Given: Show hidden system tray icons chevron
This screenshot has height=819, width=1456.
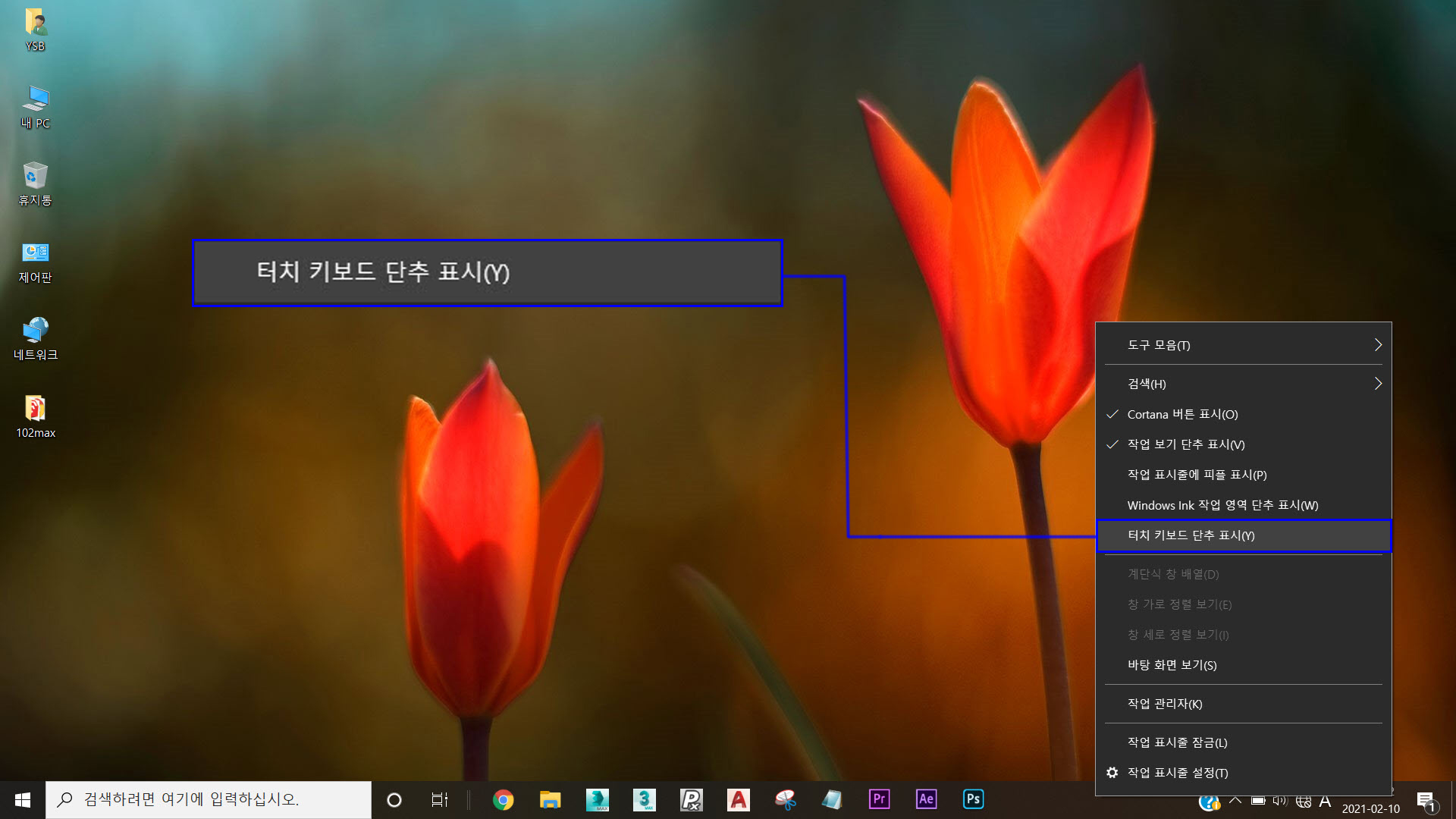Looking at the screenshot, I should 1235,801.
